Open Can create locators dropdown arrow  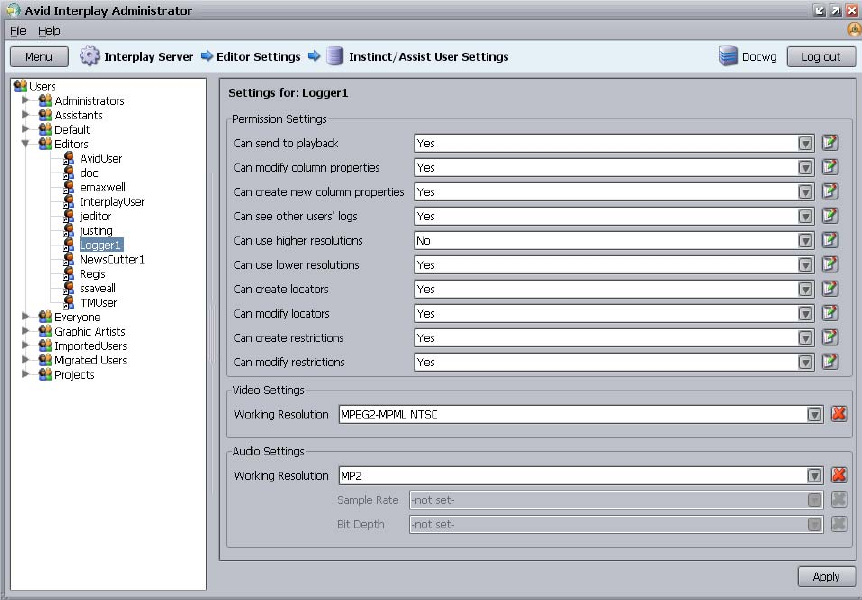tap(805, 289)
